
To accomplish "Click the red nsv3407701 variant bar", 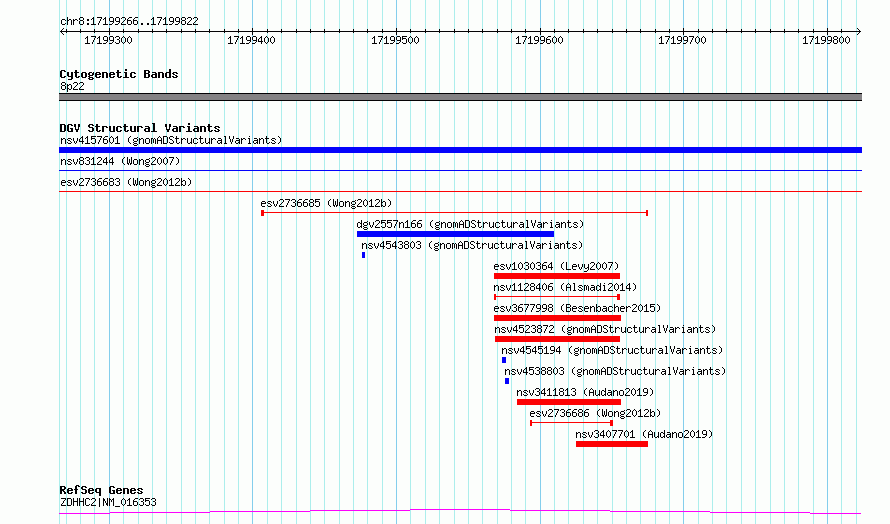I will point(612,444).
